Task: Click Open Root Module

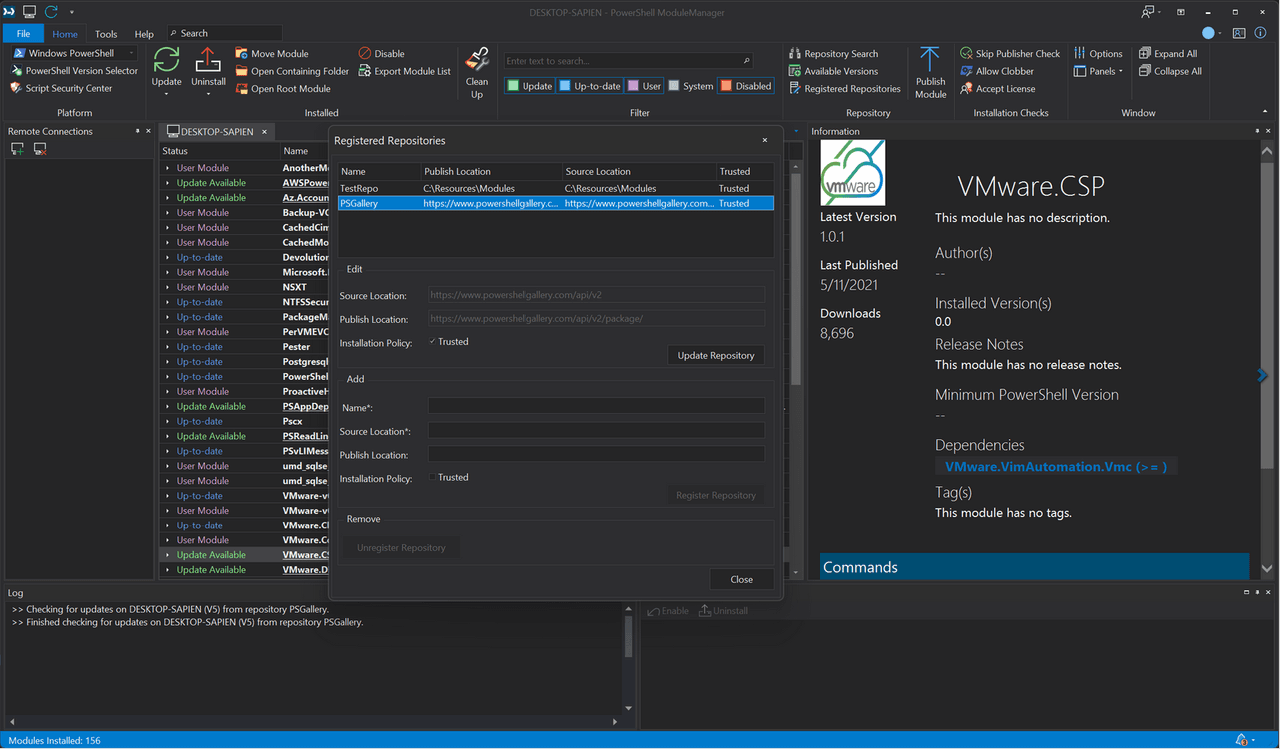Action: point(283,89)
